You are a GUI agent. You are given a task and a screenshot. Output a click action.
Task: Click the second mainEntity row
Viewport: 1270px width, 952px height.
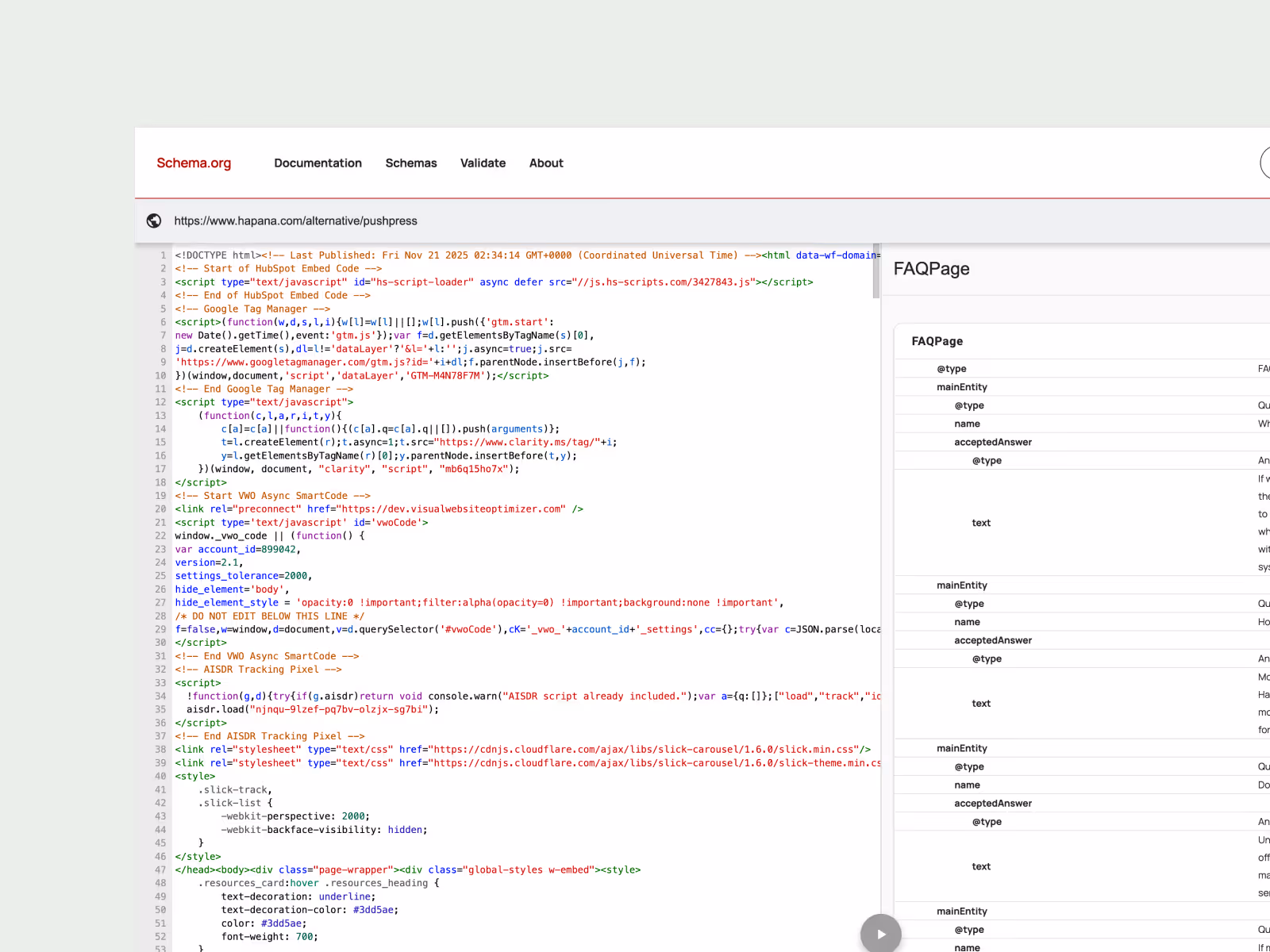[1083, 585]
